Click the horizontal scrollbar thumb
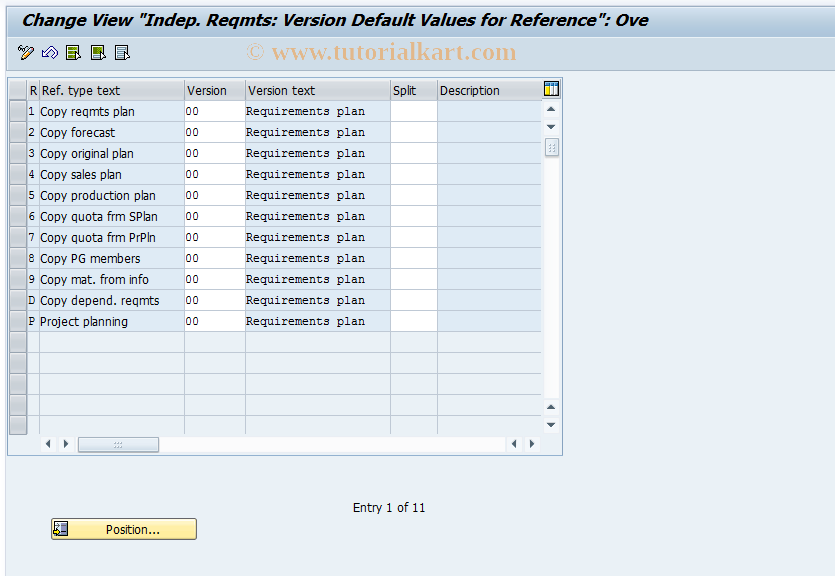Screen dimensions: 835x576 (x=118, y=445)
